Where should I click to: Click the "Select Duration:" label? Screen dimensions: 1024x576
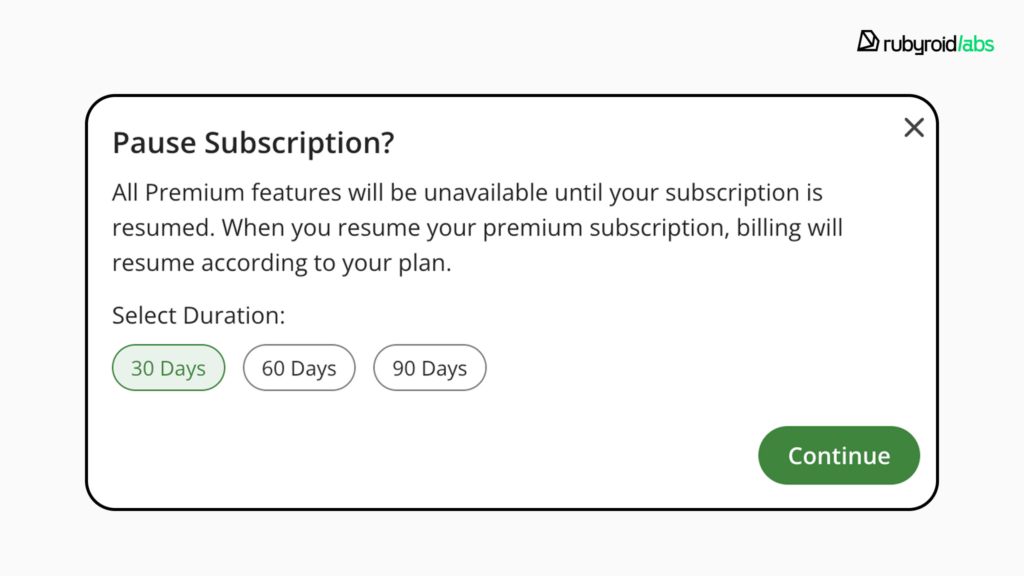199,316
